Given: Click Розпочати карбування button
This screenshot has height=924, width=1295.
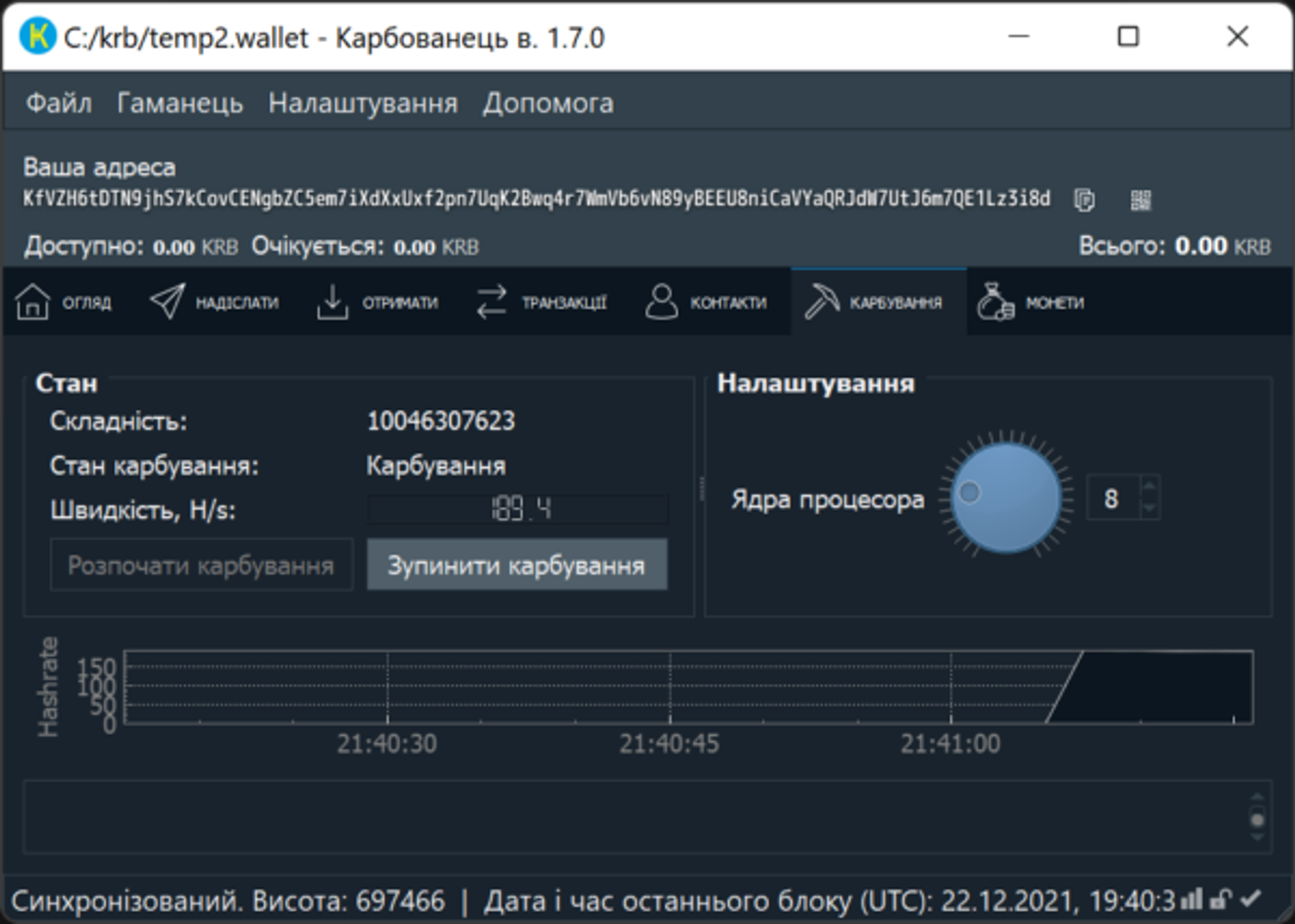Looking at the screenshot, I should 202,565.
